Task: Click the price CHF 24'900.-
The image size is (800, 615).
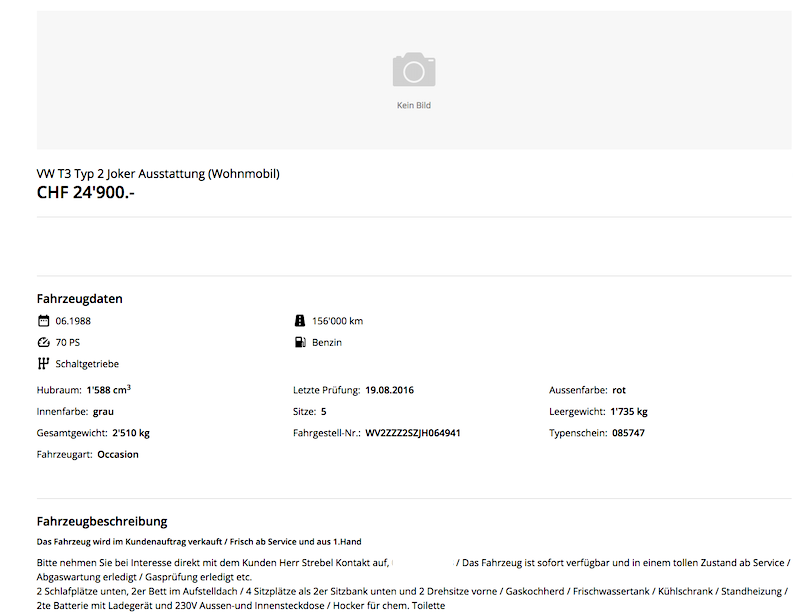Action: point(86,192)
